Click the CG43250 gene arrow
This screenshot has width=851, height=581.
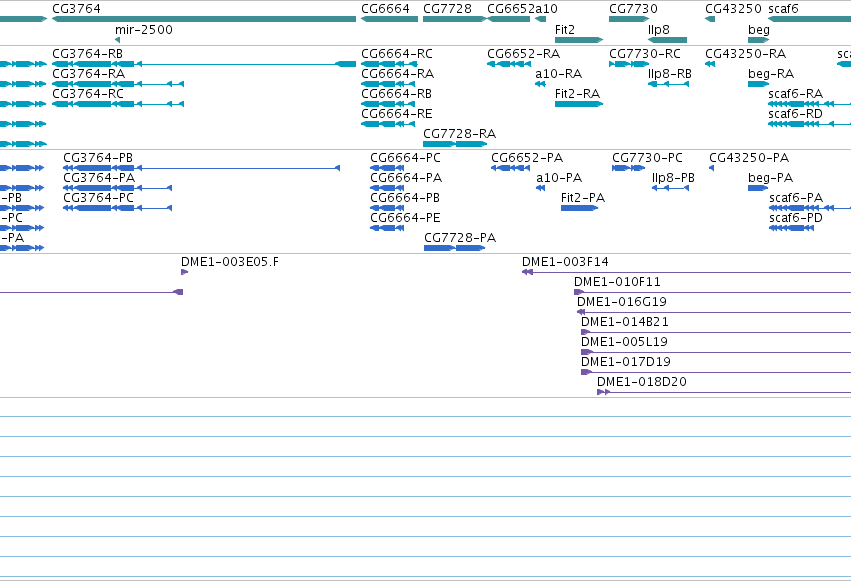(710, 19)
